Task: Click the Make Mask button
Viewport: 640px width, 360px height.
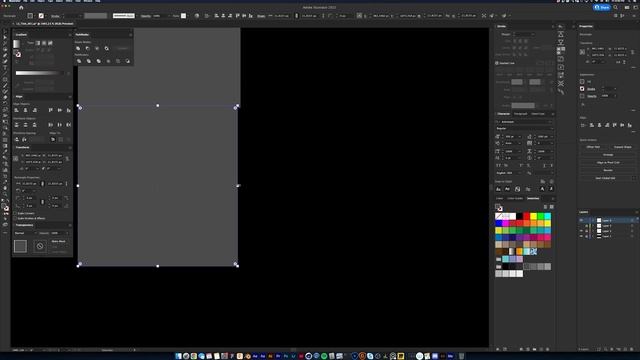Action: pos(59,241)
